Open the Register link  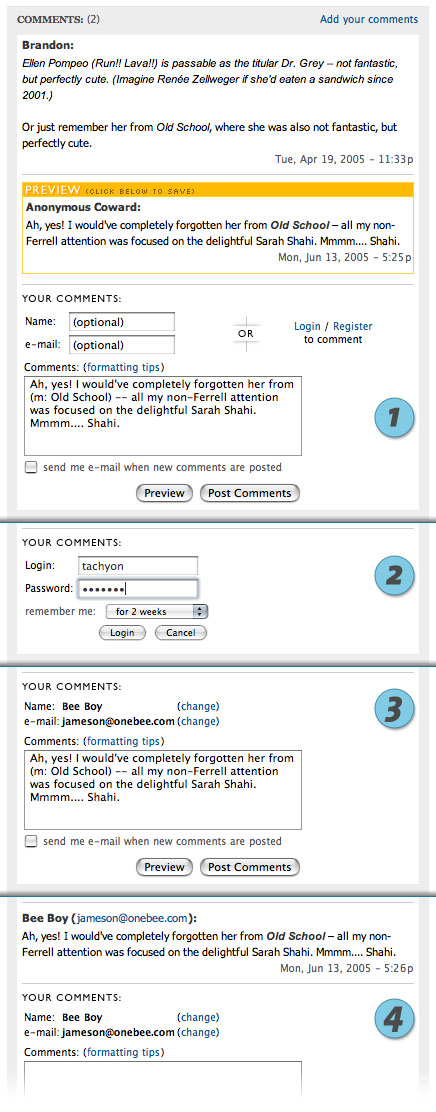(352, 326)
